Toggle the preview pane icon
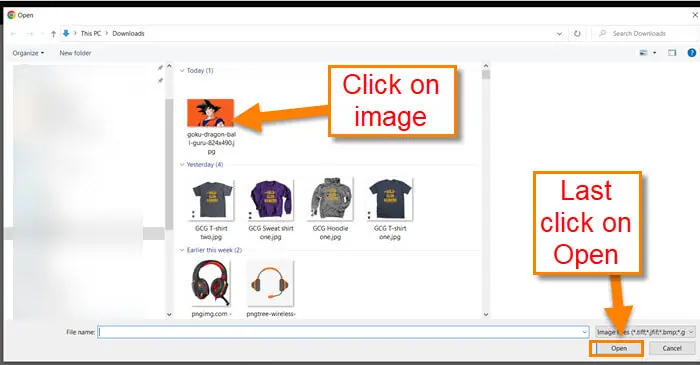 pyautogui.click(x=672, y=53)
